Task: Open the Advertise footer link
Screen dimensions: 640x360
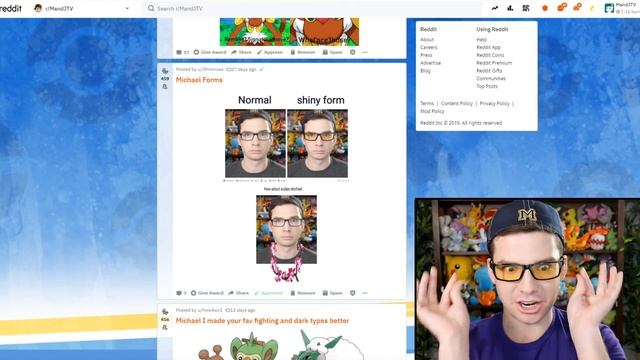Action: [x=431, y=63]
